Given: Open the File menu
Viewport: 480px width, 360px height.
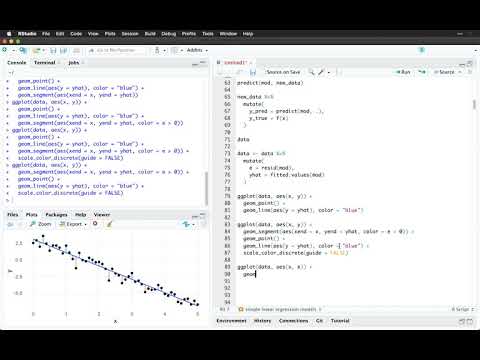Looking at the screenshot, I should (46, 34).
